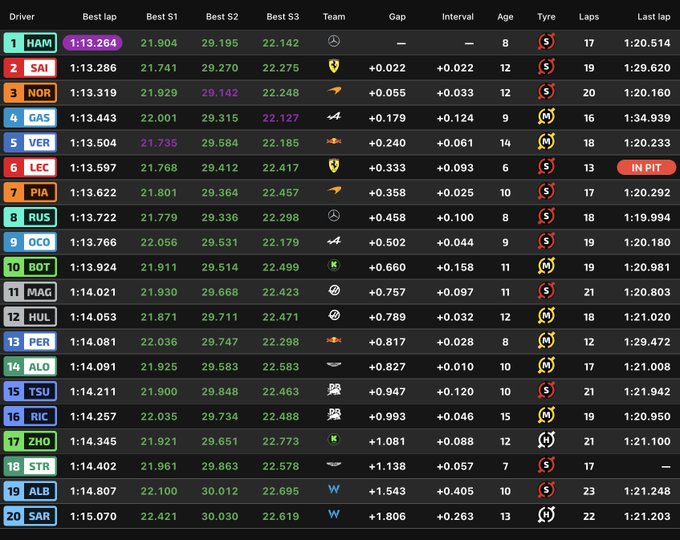Click the Ferrari logo in LEC row
Image resolution: width=680 pixels, height=540 pixels.
pos(333,166)
